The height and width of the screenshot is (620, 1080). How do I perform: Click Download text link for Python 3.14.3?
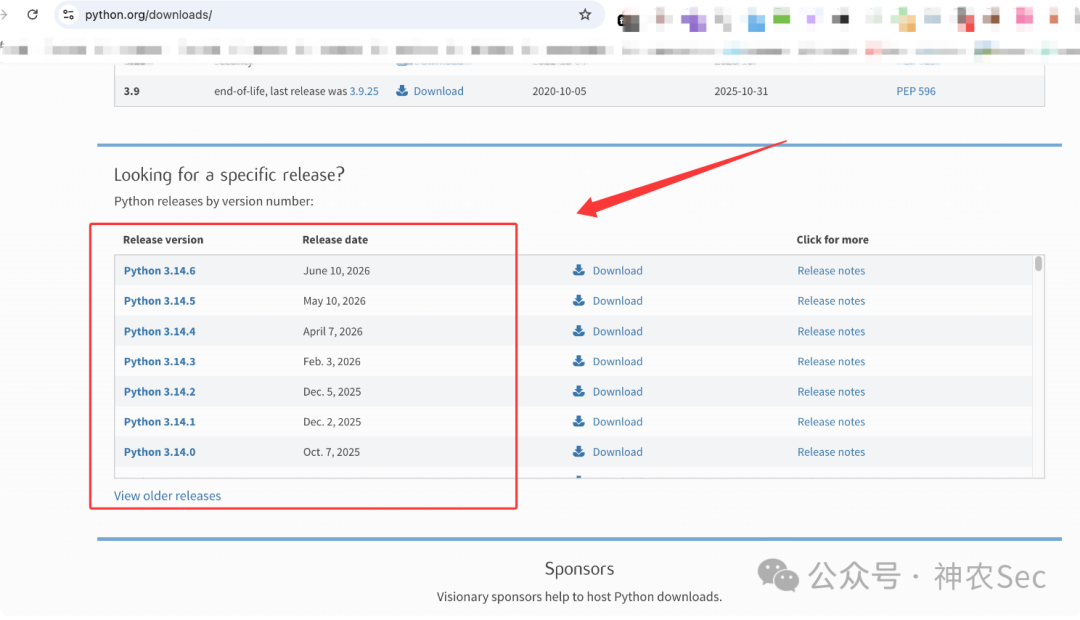point(618,362)
